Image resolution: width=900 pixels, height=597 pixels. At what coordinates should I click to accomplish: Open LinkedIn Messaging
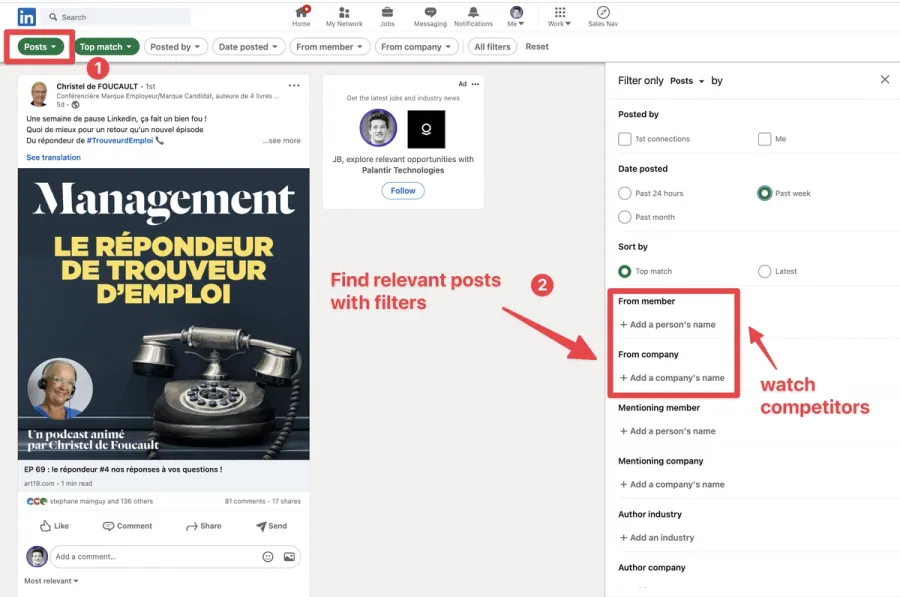pos(430,18)
